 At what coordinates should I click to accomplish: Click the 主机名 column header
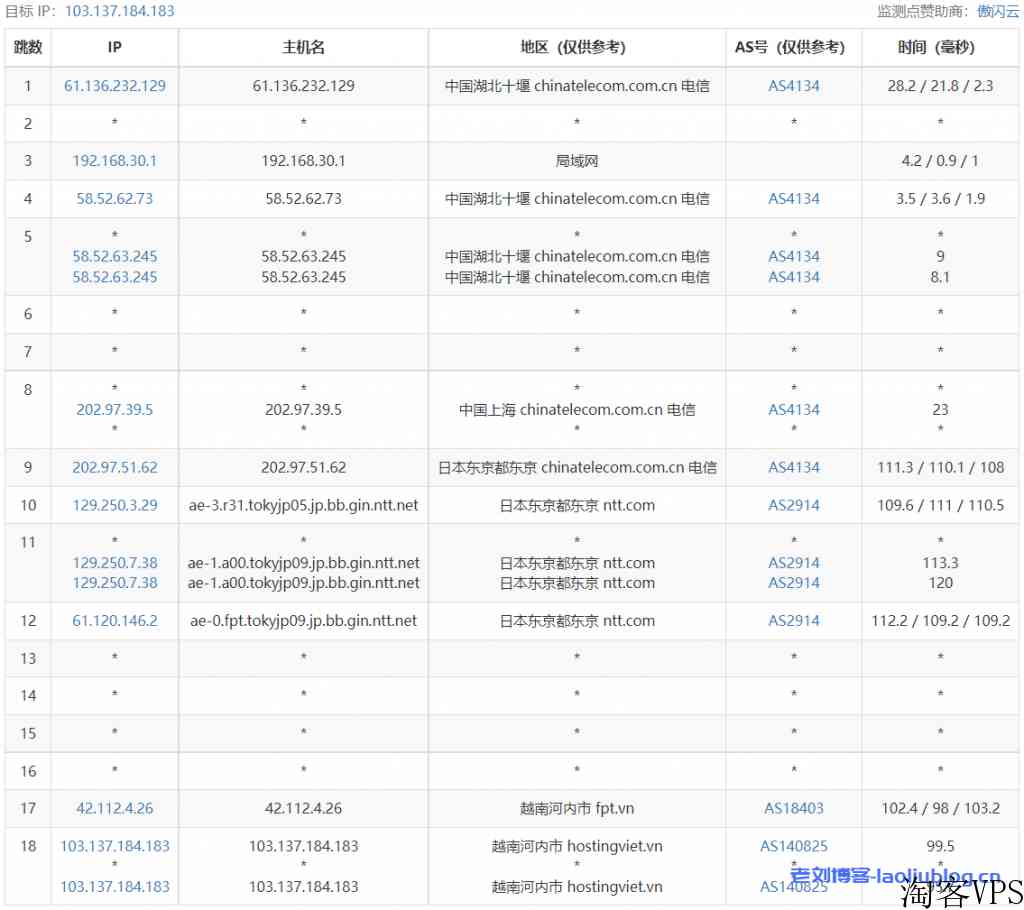point(304,47)
